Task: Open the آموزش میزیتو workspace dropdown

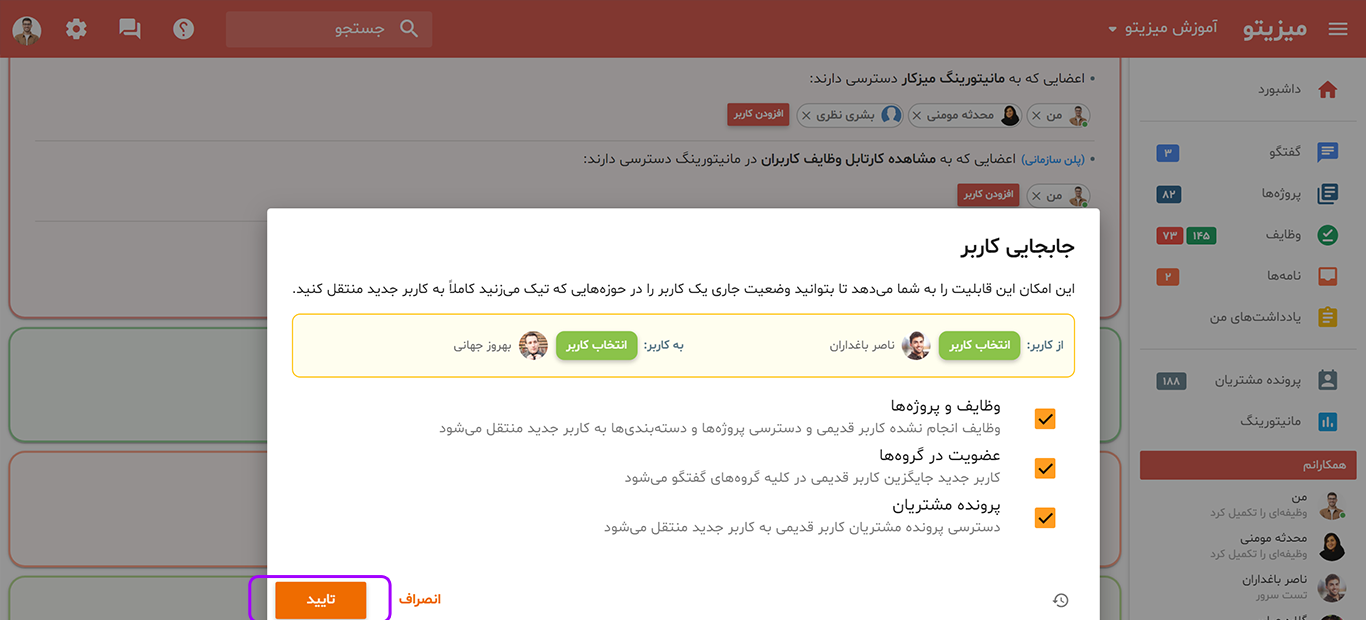Action: pos(1163,29)
